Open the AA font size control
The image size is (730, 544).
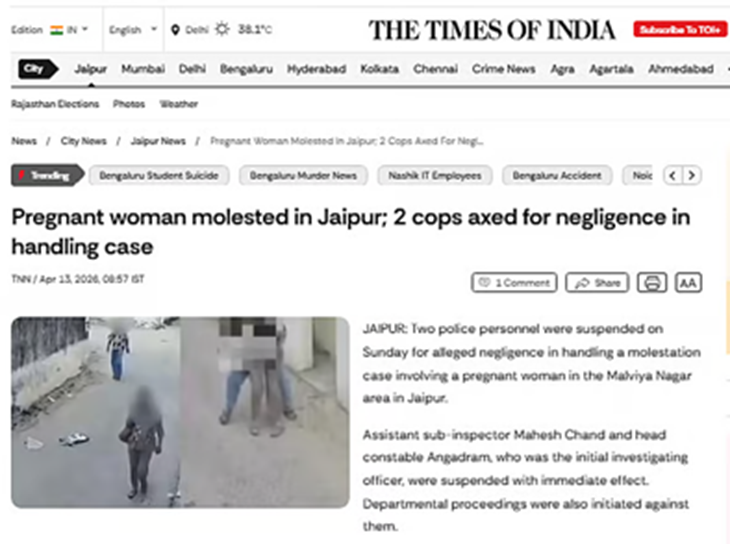688,283
